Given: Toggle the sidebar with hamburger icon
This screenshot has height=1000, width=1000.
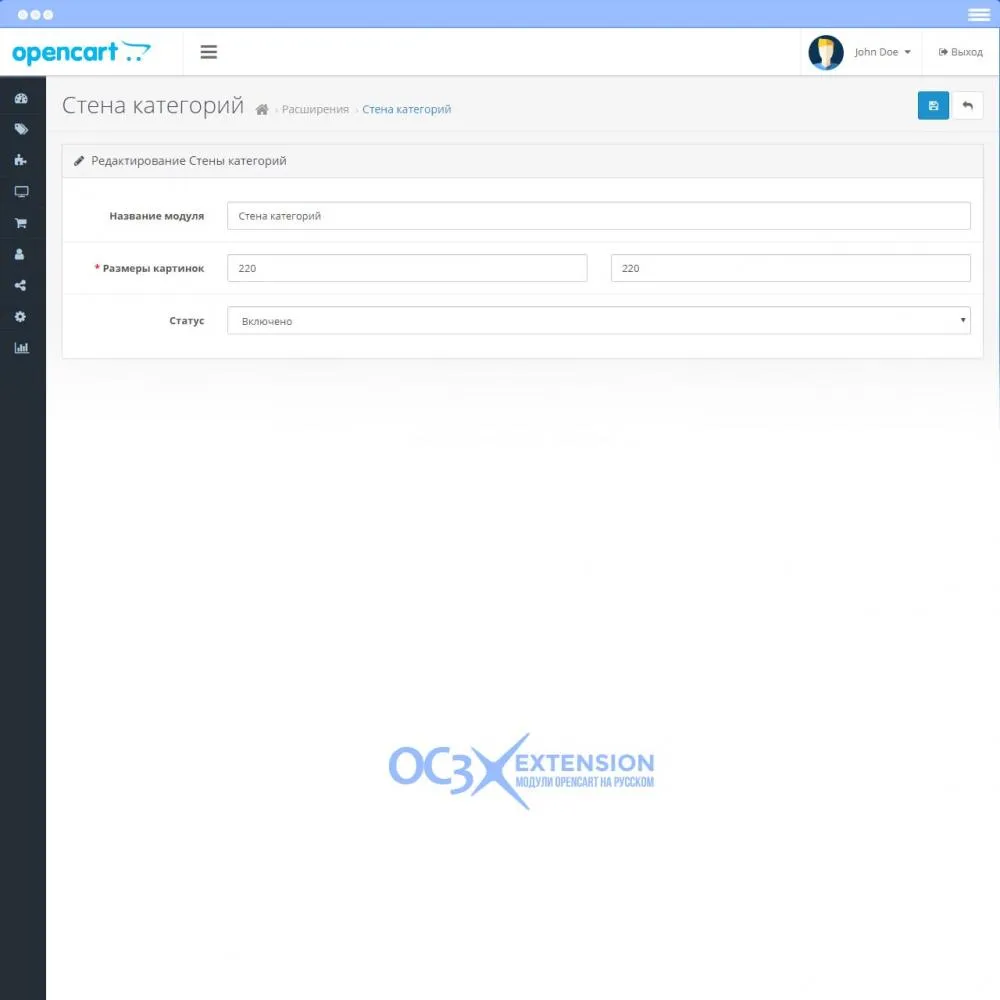Looking at the screenshot, I should (209, 52).
